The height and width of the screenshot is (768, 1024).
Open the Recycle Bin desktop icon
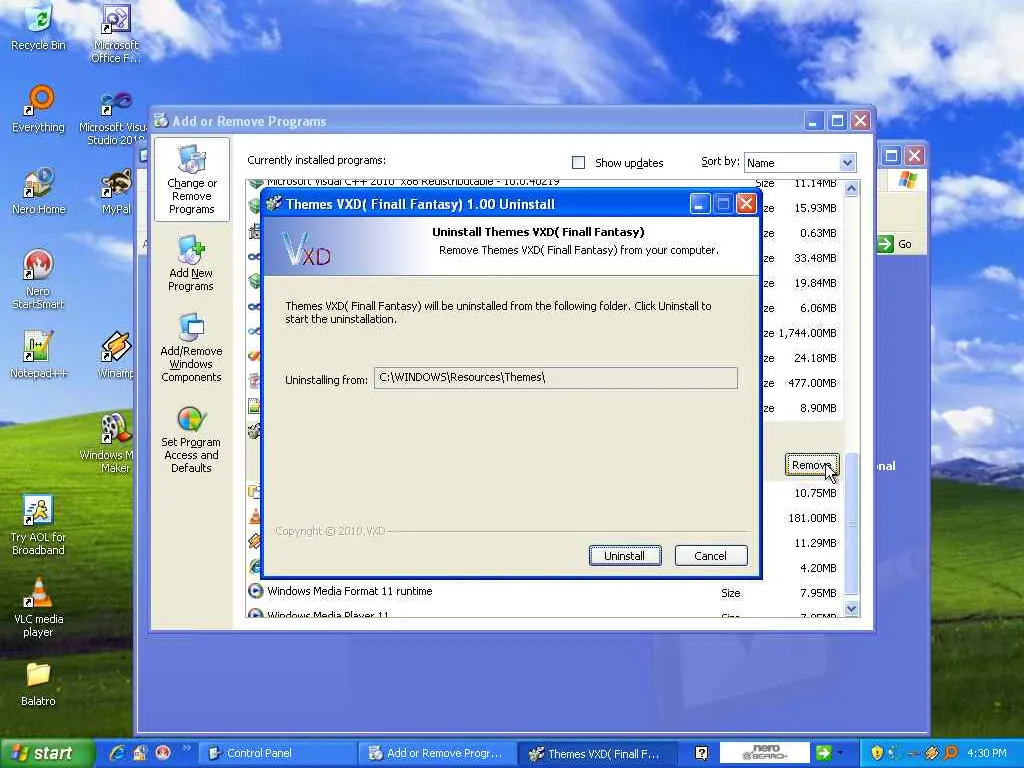click(x=39, y=27)
